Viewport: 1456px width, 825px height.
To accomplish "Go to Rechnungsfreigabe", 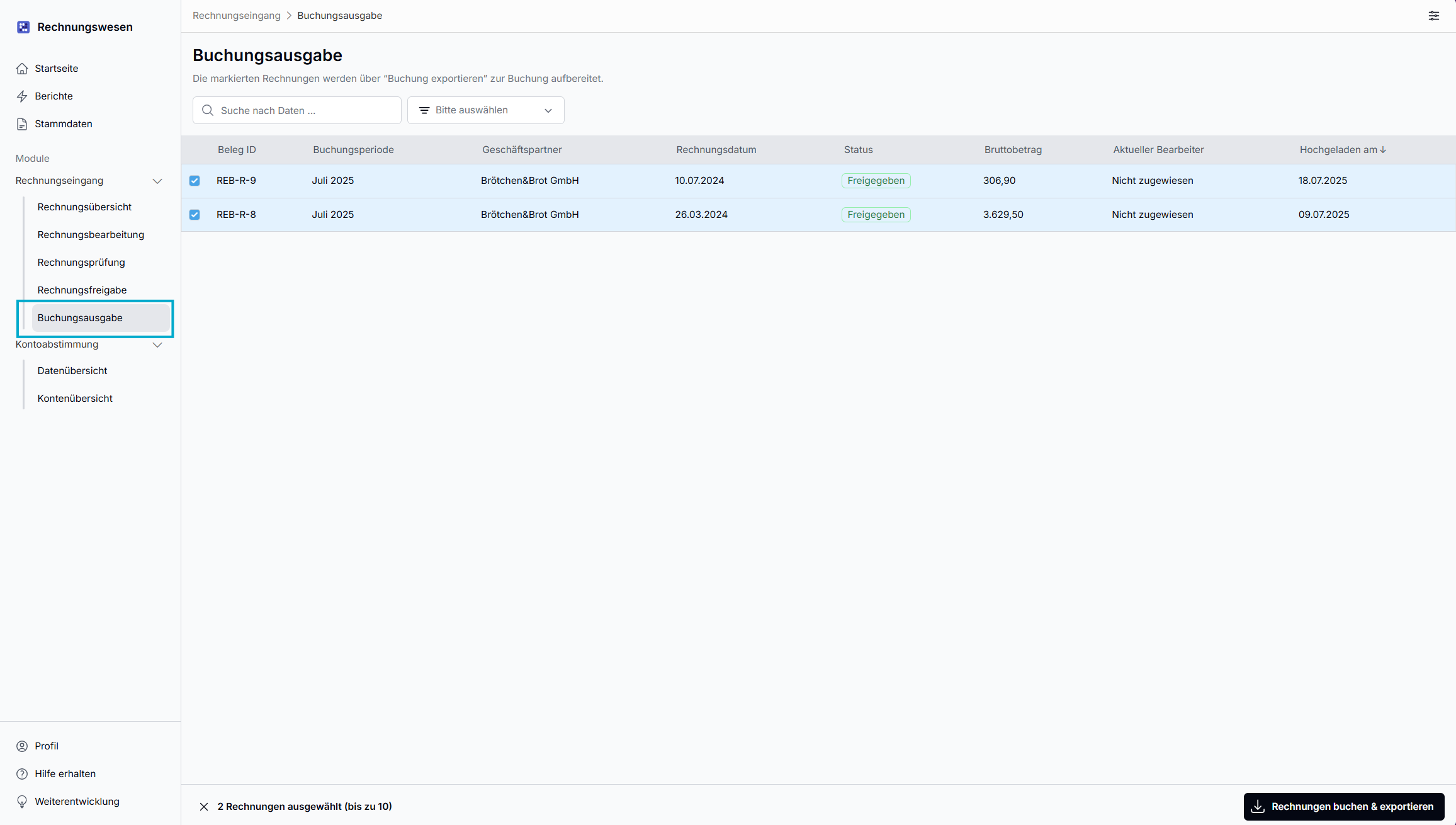I will [82, 290].
